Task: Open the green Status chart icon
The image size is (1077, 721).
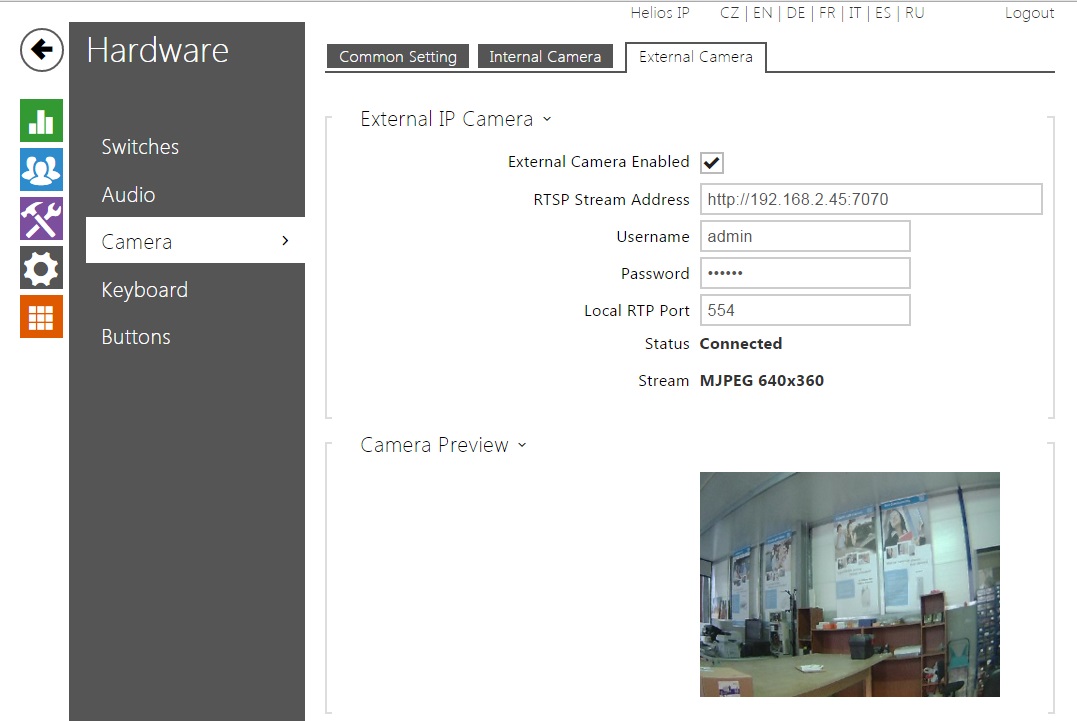Action: (41, 120)
